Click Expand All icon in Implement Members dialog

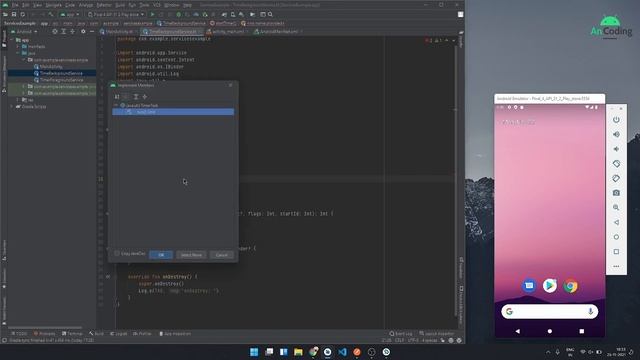[136, 97]
